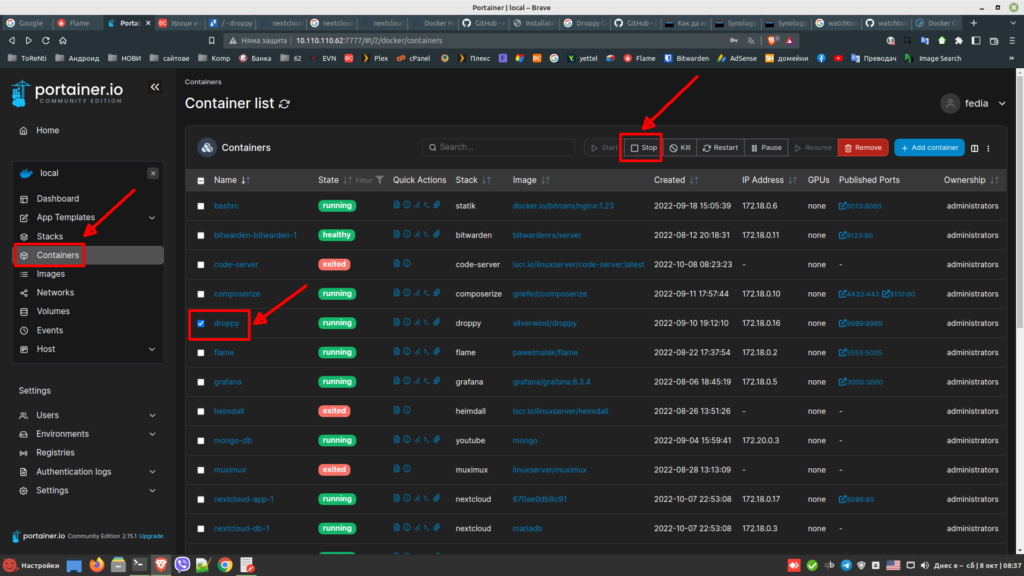Open attach icon for composerize container
The width and height of the screenshot is (1024, 576).
[436, 293]
